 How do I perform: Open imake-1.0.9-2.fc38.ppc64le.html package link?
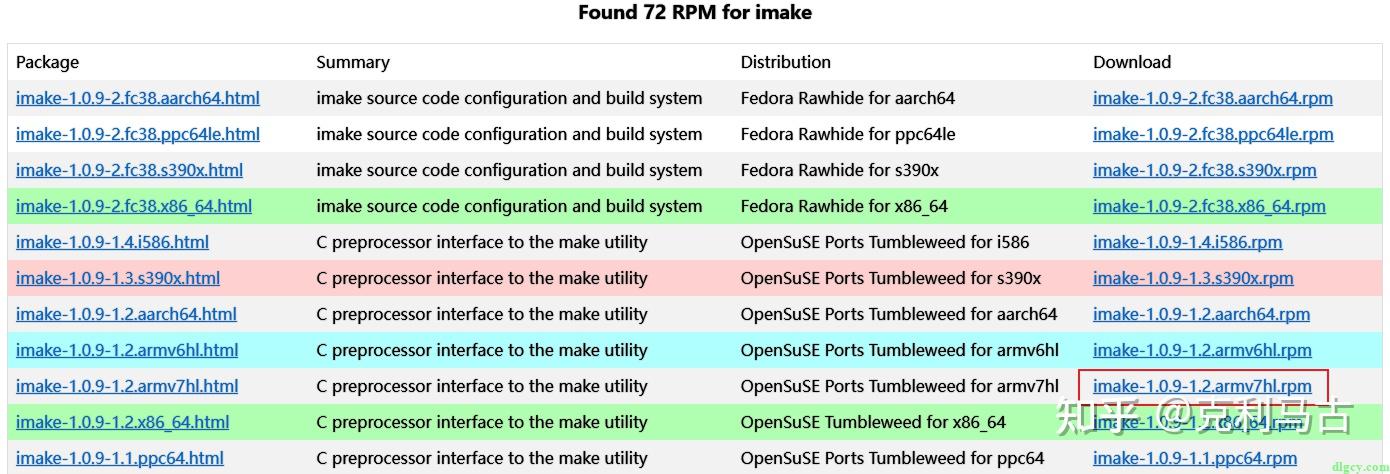click(138, 134)
